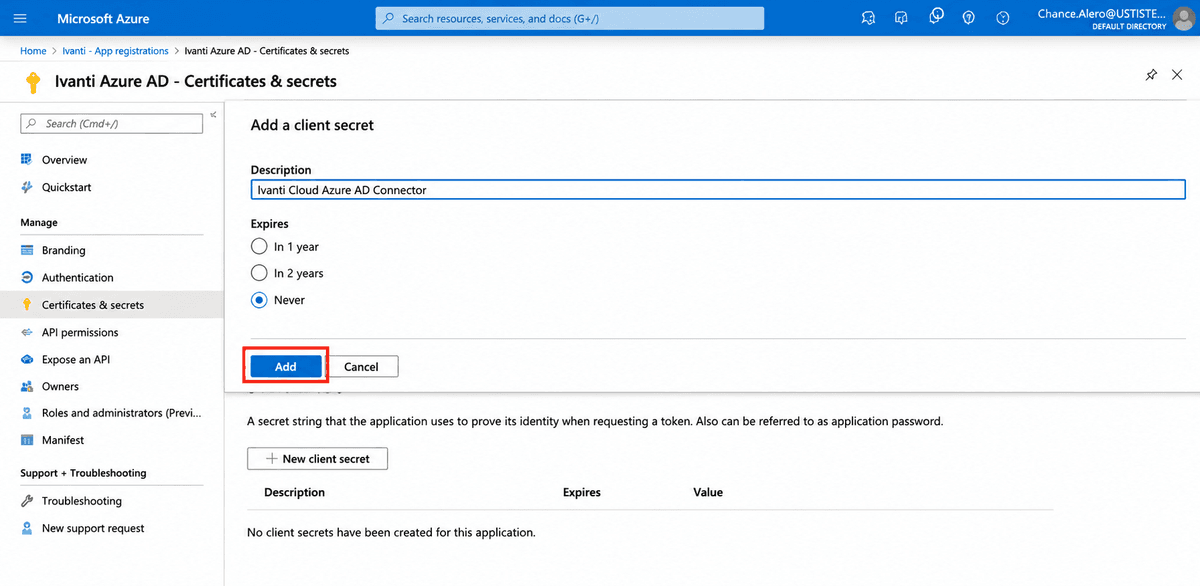Click the Cancel button

pos(362,367)
